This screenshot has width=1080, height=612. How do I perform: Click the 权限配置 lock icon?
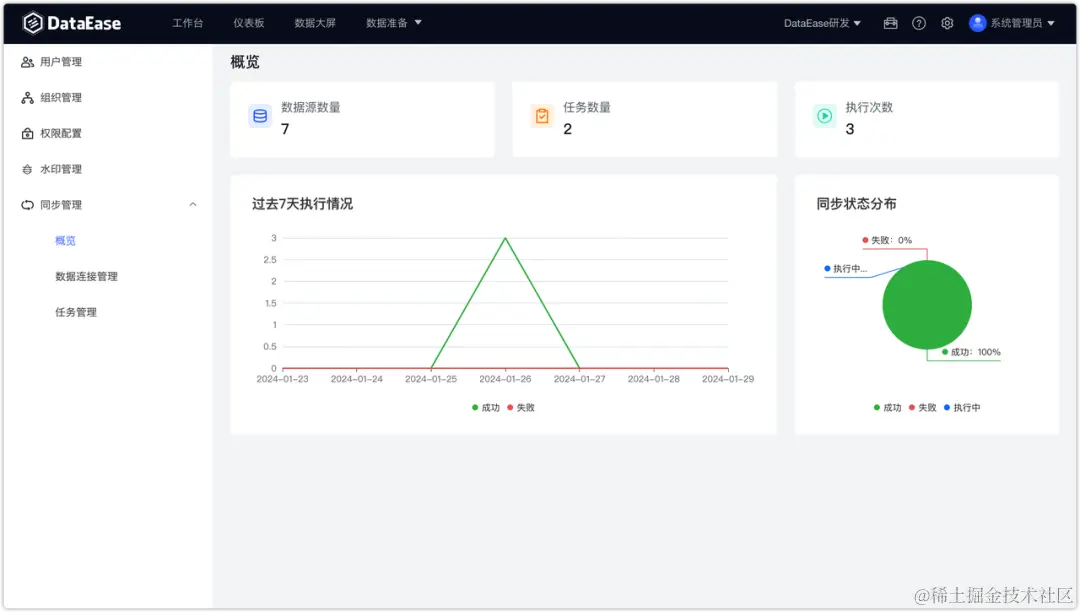[27, 134]
